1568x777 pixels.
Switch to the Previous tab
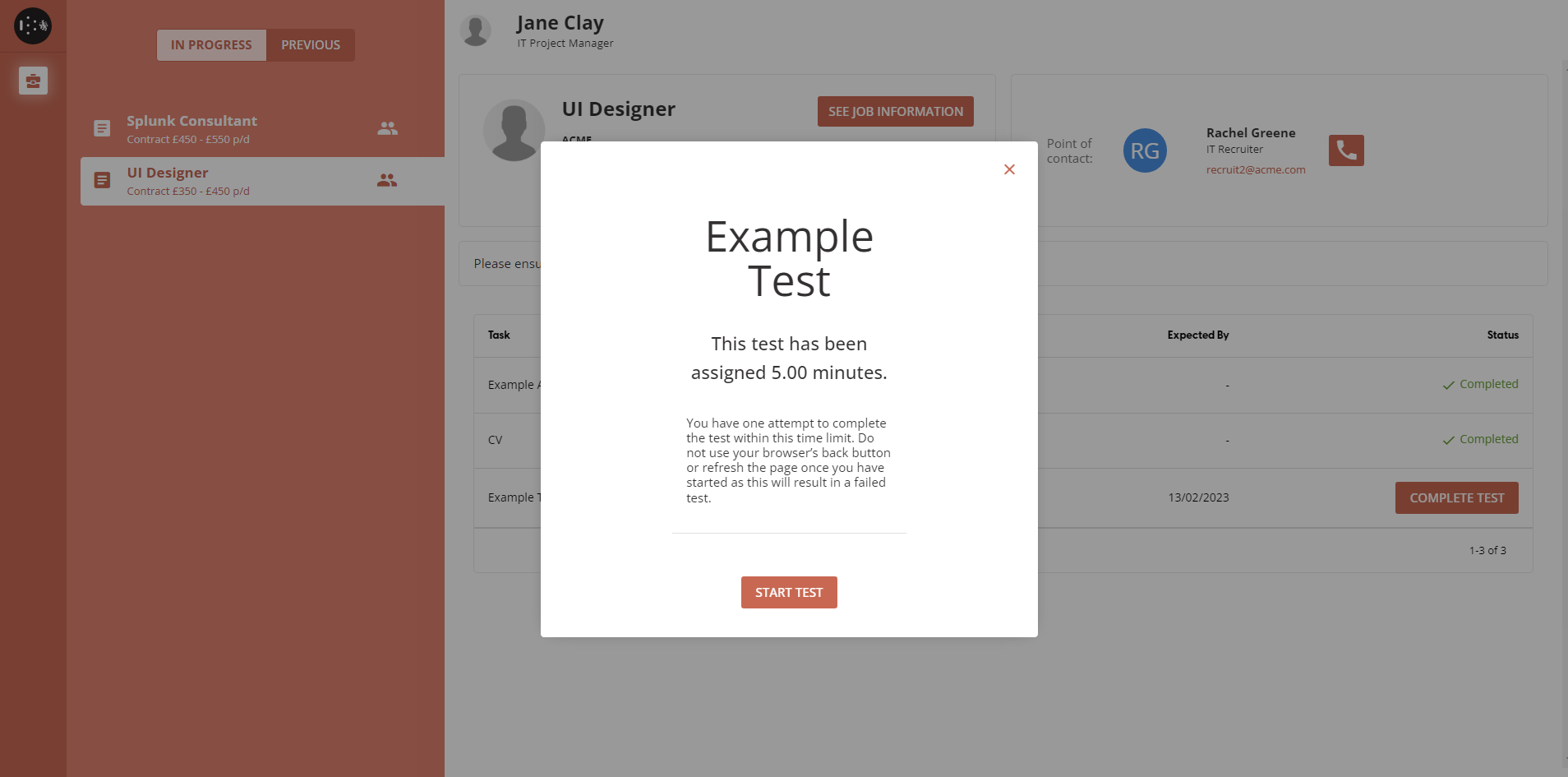coord(311,45)
